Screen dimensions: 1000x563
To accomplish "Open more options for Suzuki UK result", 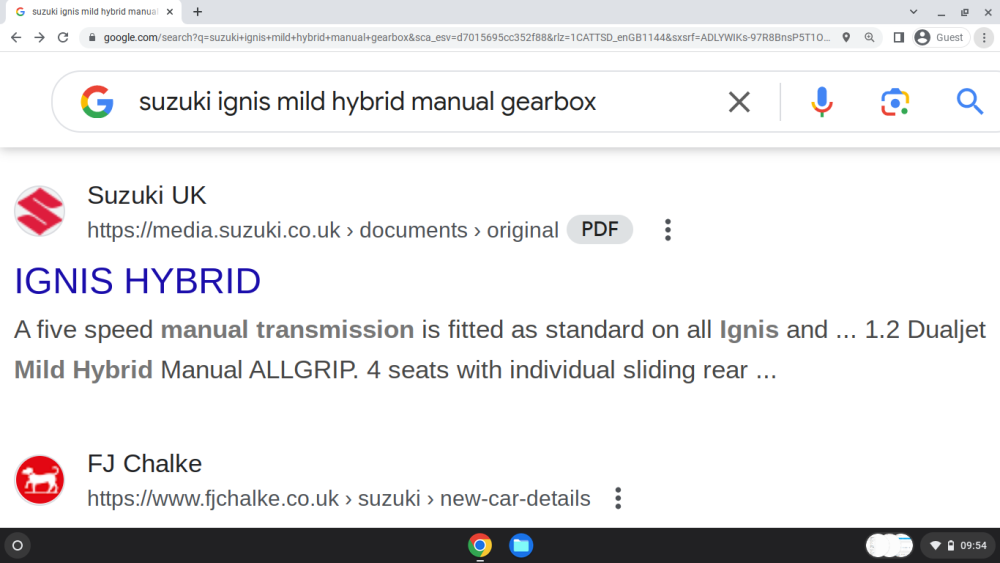I will click(x=668, y=230).
